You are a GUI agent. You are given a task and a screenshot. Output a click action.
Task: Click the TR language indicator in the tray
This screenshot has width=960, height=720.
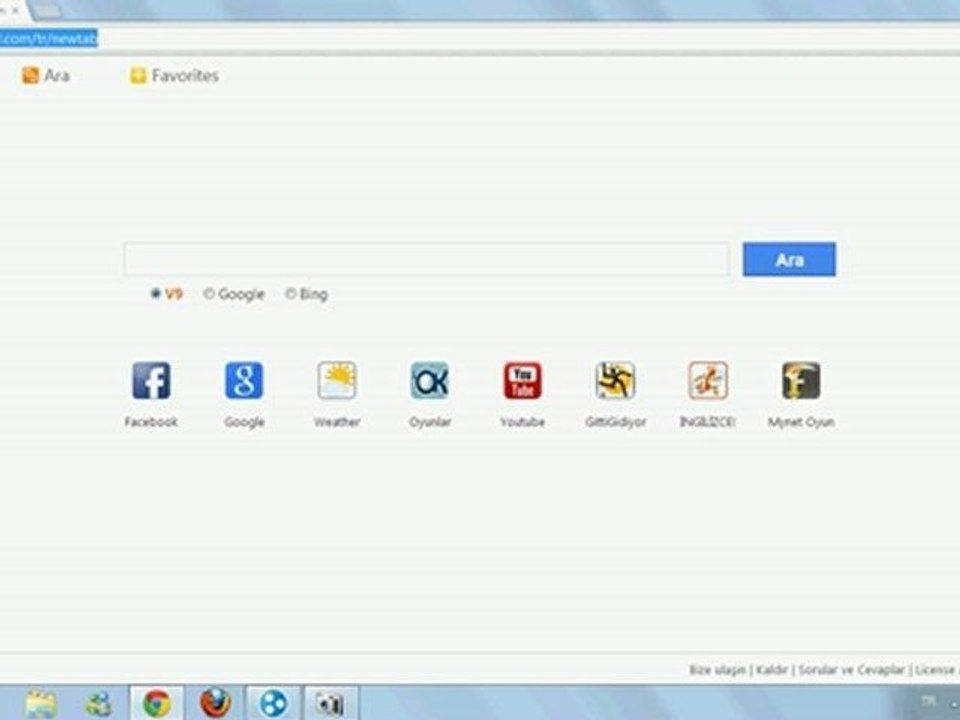(x=929, y=701)
